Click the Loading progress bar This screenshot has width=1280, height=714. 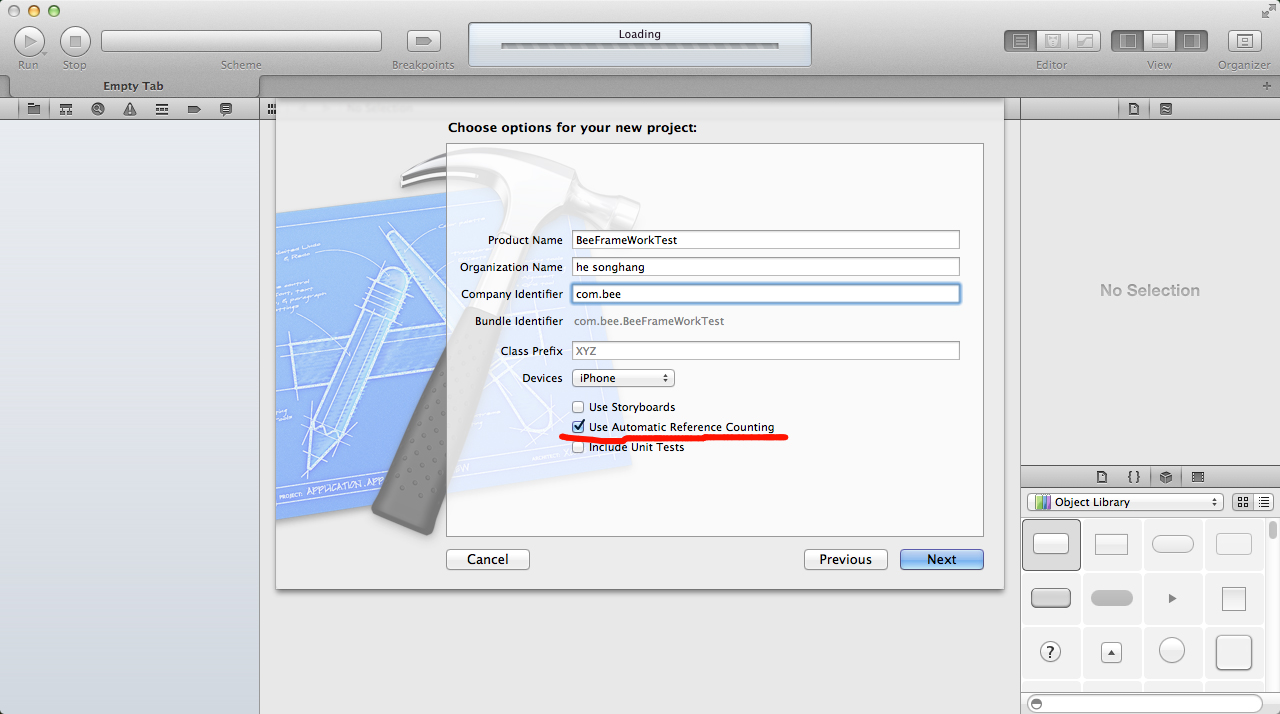click(640, 46)
